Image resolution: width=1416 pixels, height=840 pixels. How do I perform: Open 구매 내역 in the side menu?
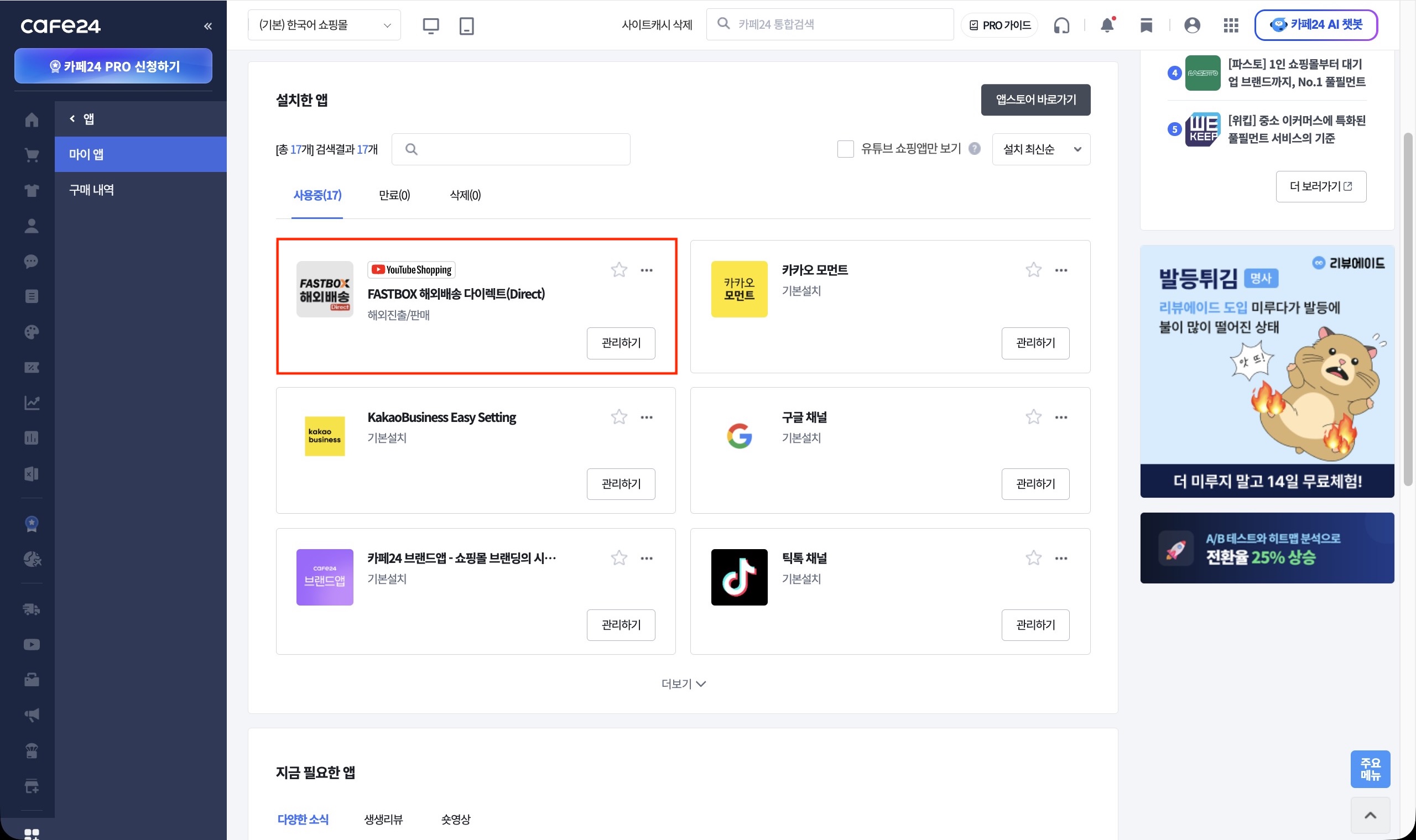(x=140, y=190)
